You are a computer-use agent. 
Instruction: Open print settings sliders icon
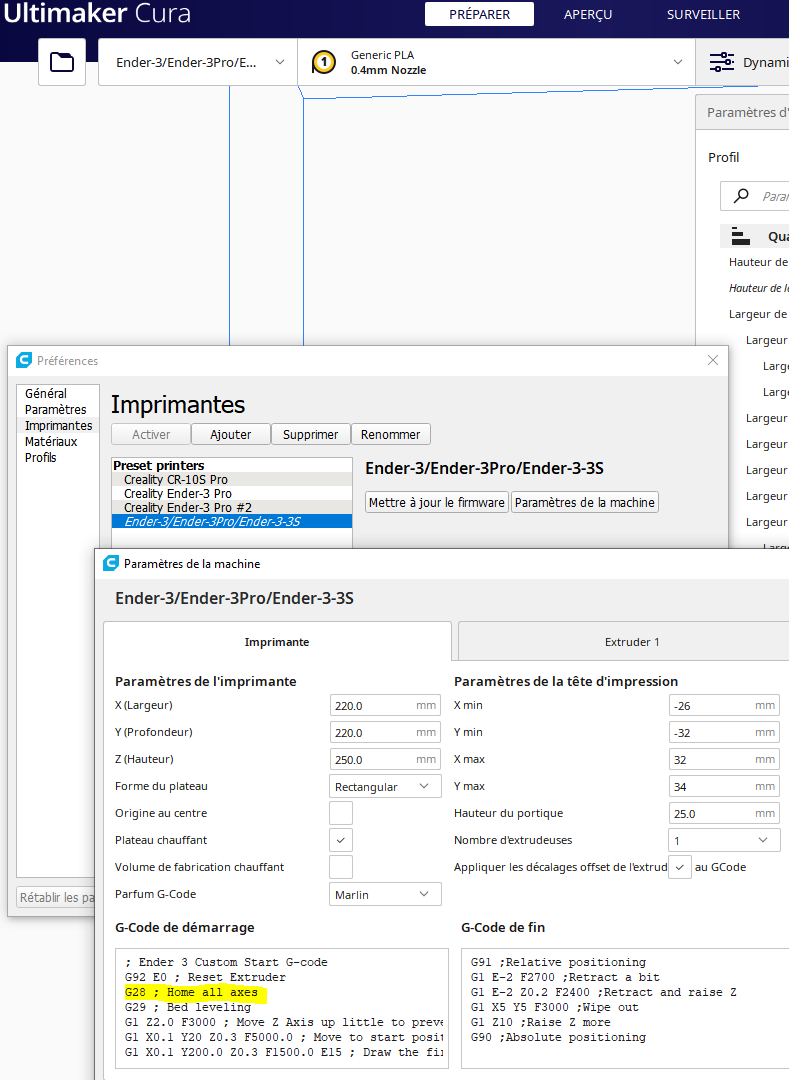tap(722, 62)
